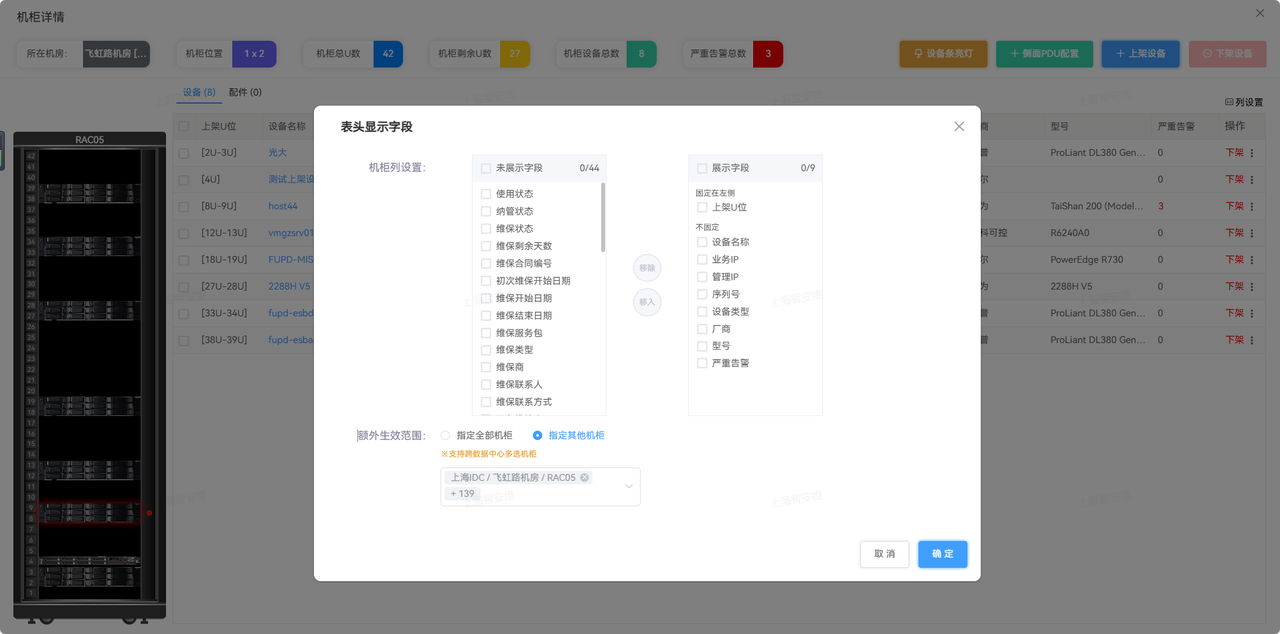Check the 使用状态 field checkbox
The image size is (1280, 634).
click(x=486, y=194)
